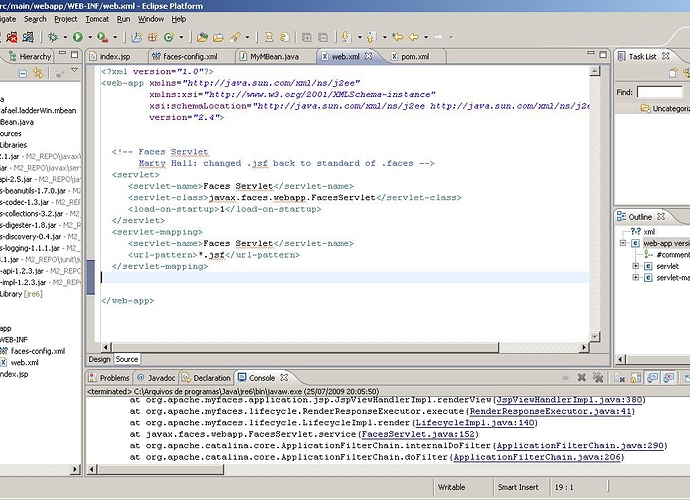
Task: Switch to the Hierarchy view tab
Action: click(x=30, y=56)
